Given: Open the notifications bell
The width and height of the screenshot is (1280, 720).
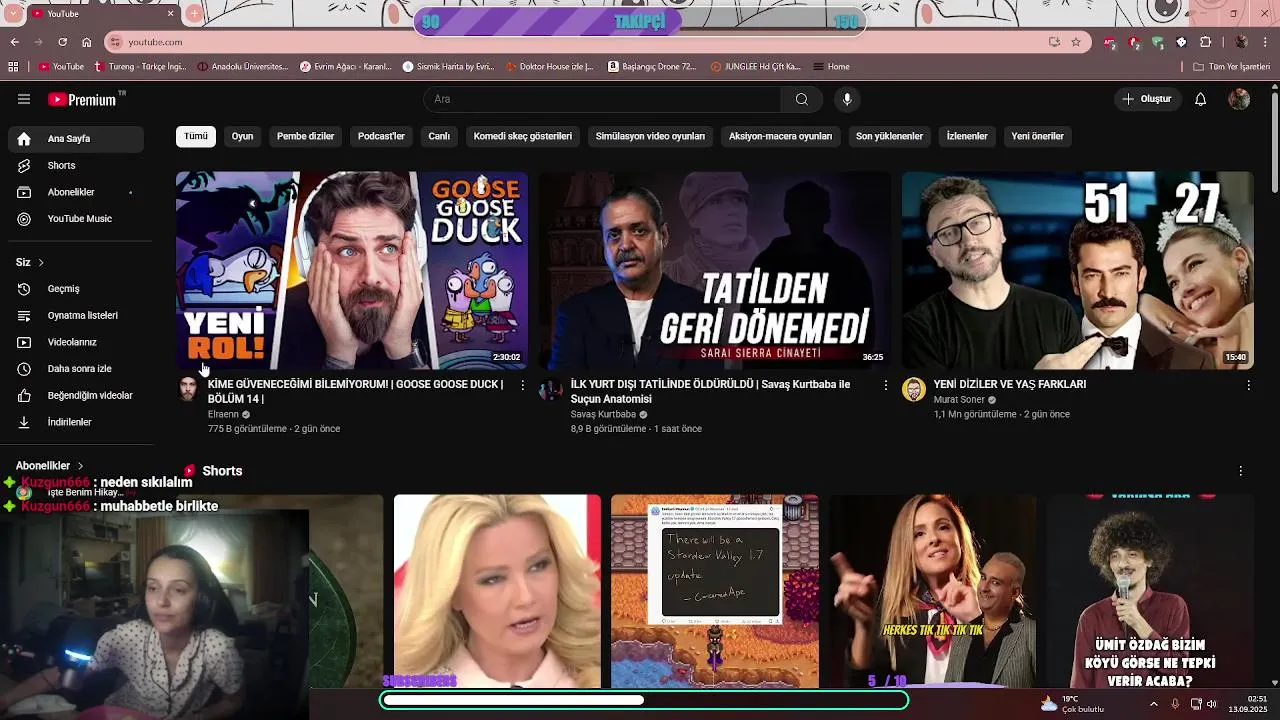Looking at the screenshot, I should click(x=1200, y=99).
